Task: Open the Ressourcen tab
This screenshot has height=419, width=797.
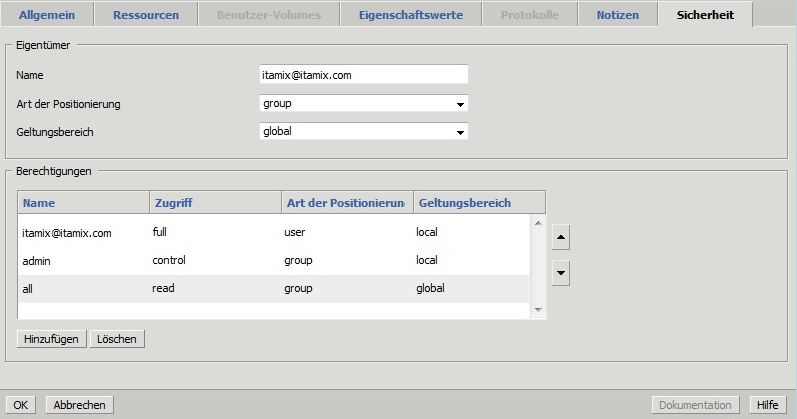Action: click(x=146, y=15)
